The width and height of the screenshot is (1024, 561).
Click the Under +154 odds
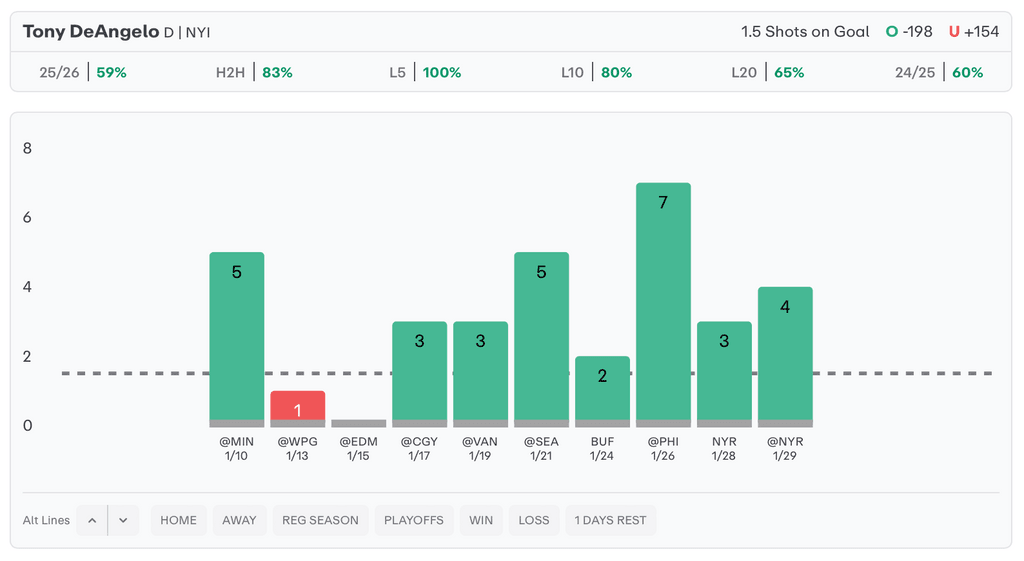tap(974, 32)
